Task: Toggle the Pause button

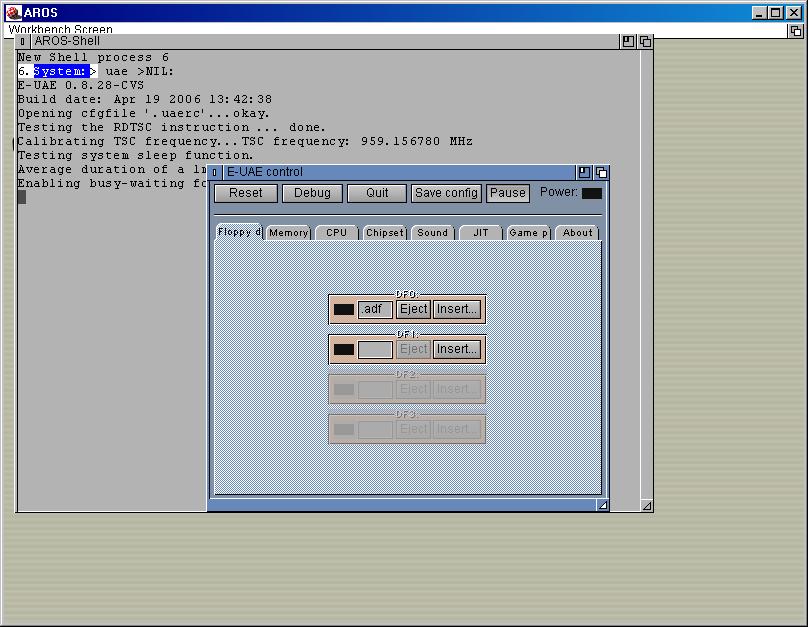Action: coord(508,193)
